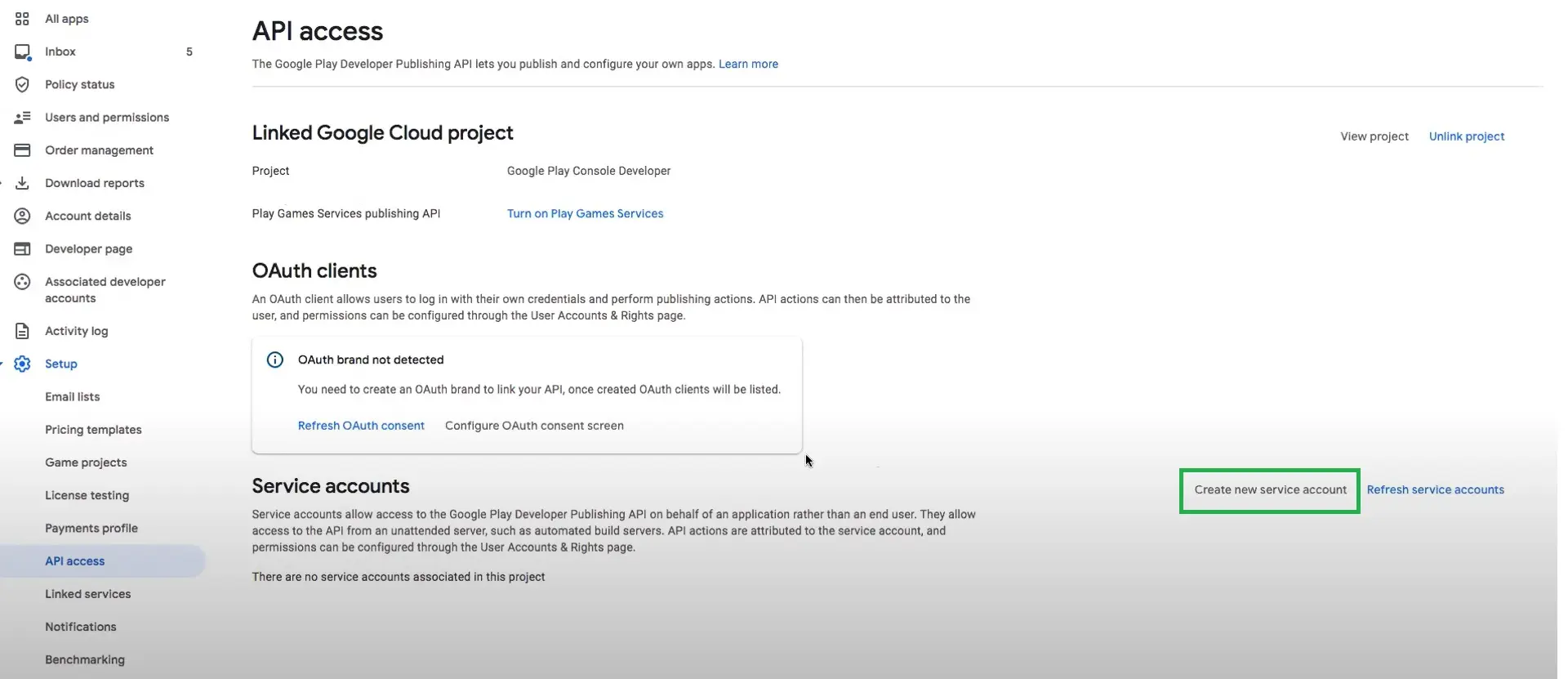
Task: View the Activity log
Action: pos(77,331)
